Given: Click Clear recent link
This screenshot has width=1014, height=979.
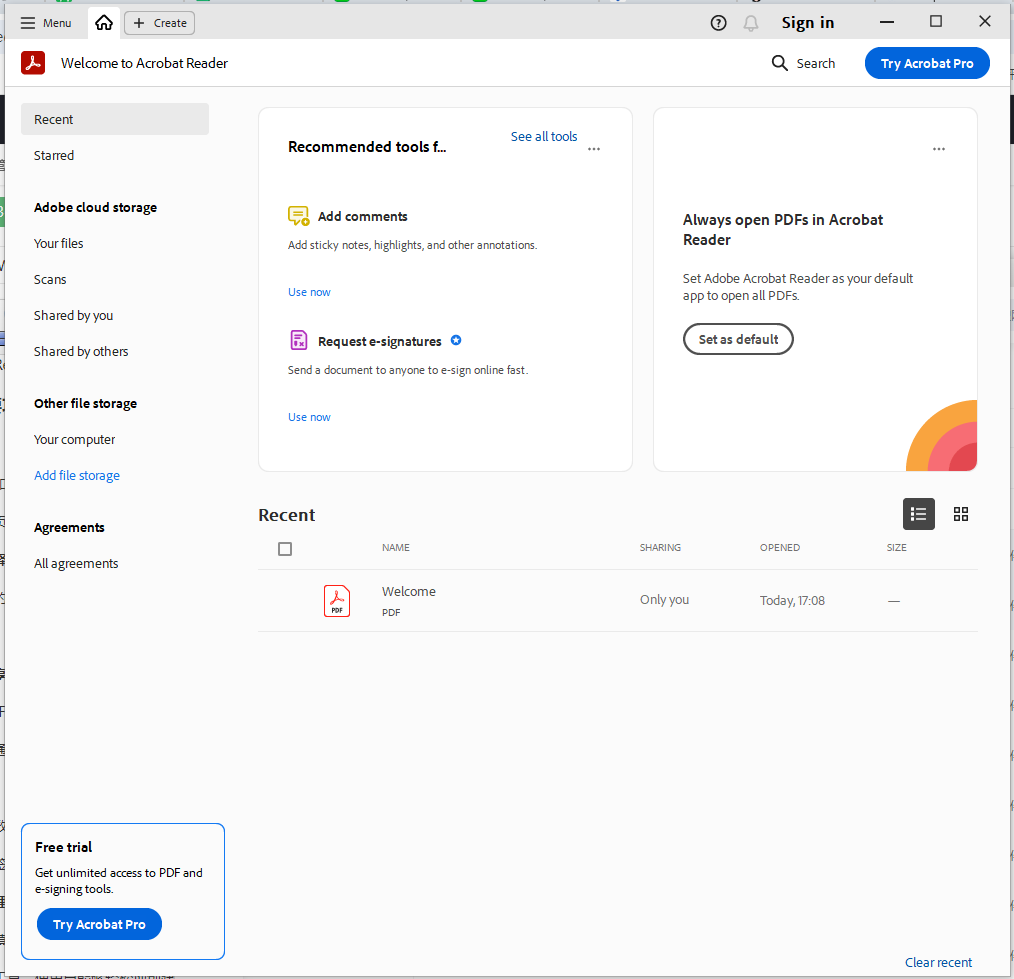Looking at the screenshot, I should [938, 962].
